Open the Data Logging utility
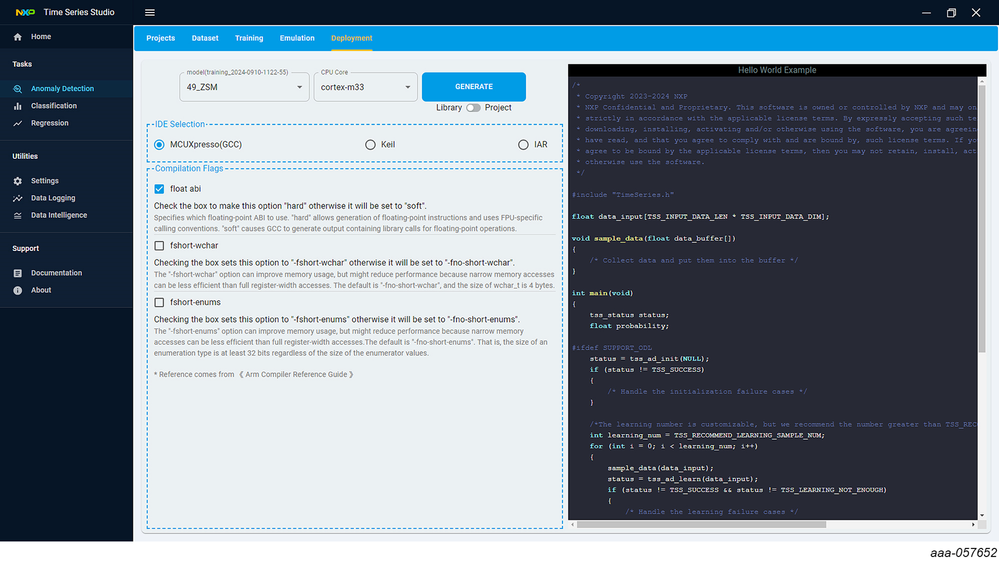Screen dimensions: 999x562 pyautogui.click(x=53, y=199)
